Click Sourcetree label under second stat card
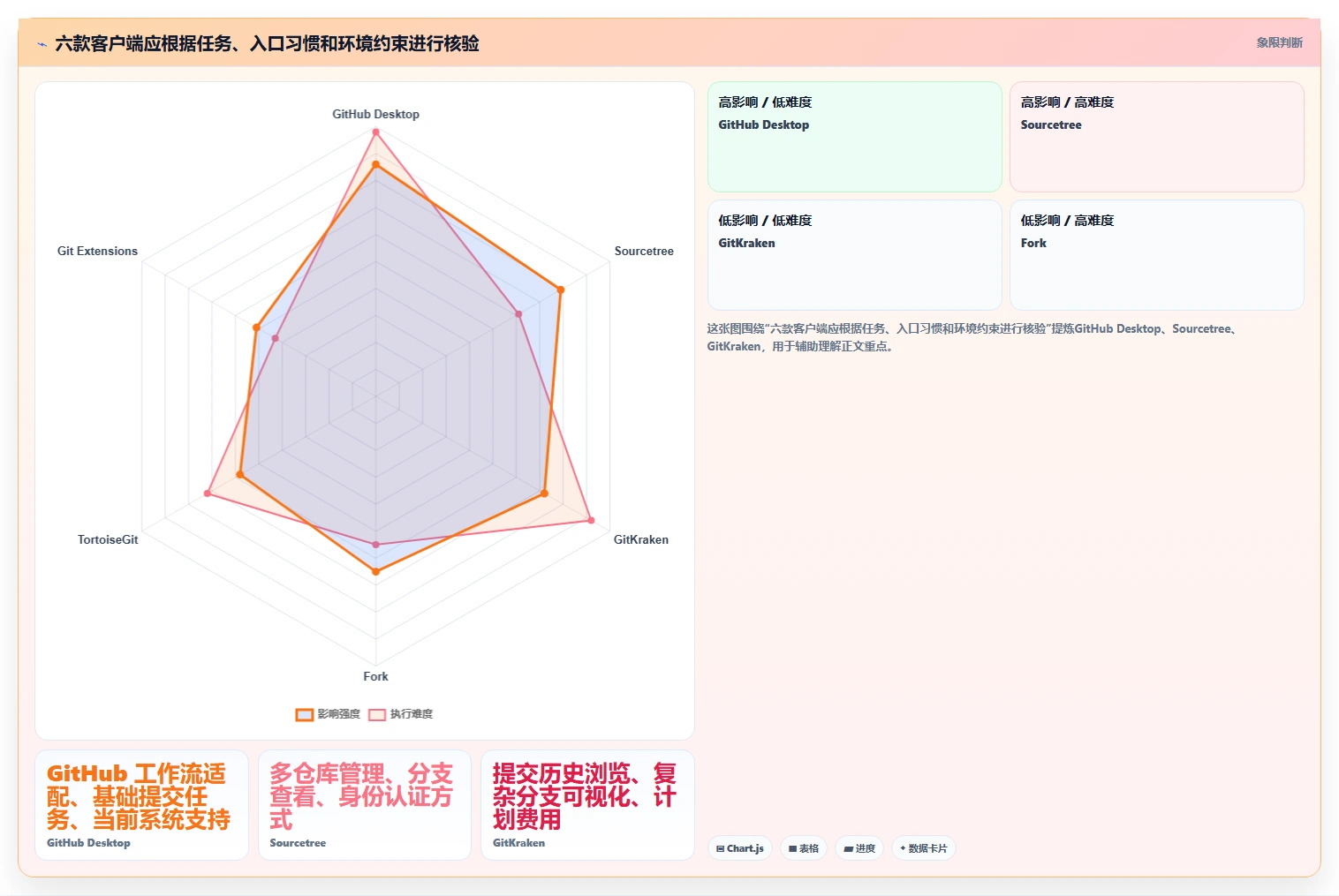 [298, 843]
